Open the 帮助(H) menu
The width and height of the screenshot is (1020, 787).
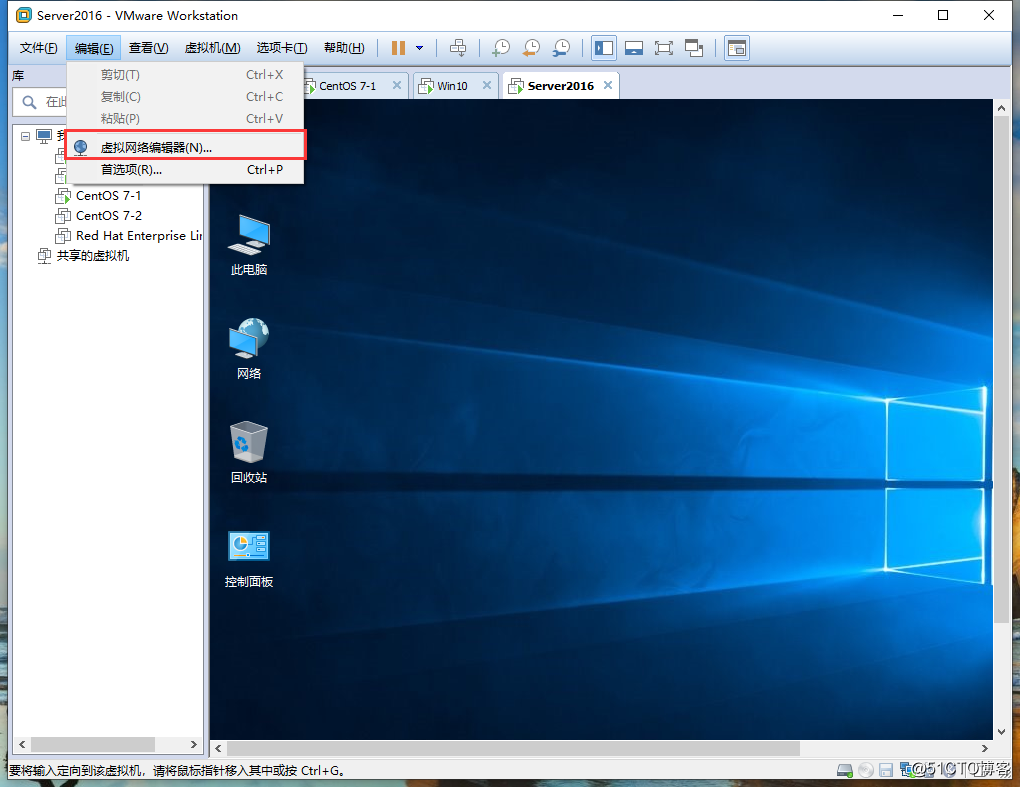(x=344, y=48)
